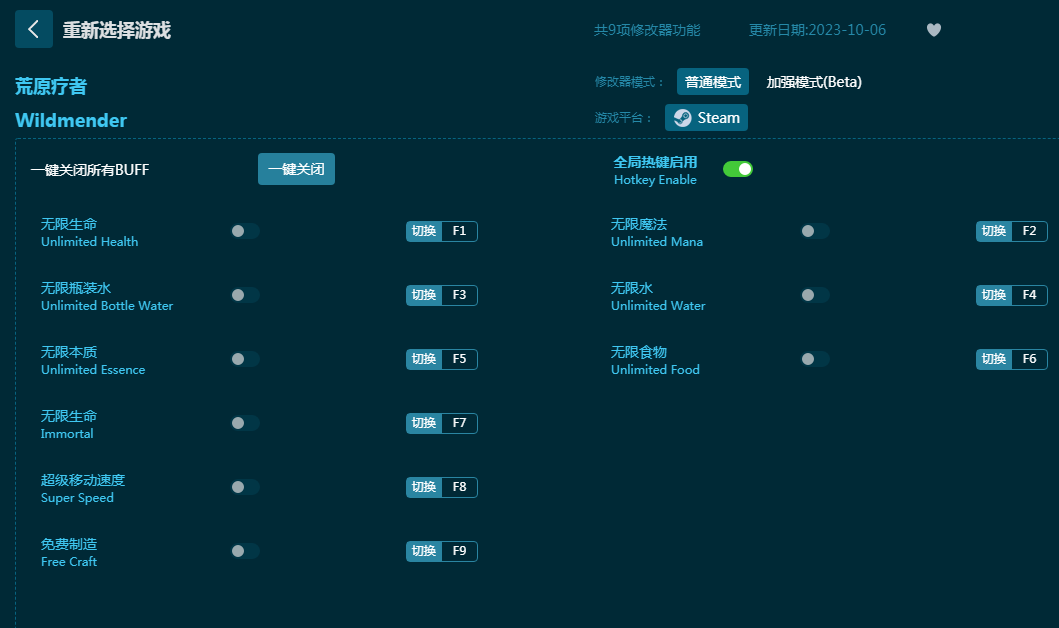Enable the Immortal toggle
1059x628 pixels.
(x=245, y=423)
